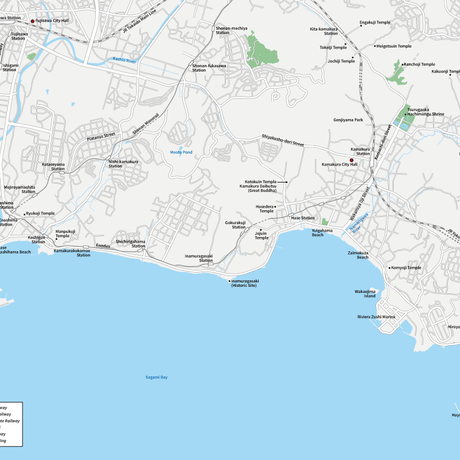Select the Fujisawa City Hall label
460x460 pixels.
52,21
